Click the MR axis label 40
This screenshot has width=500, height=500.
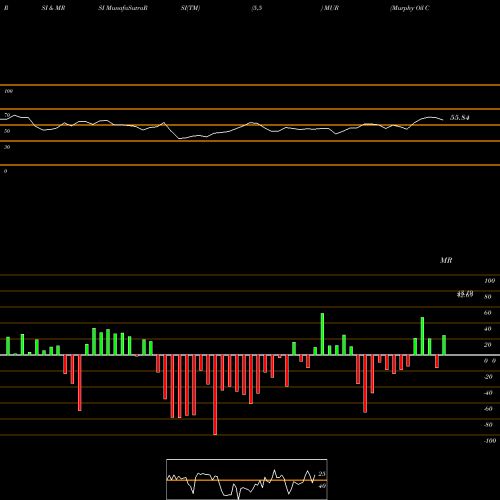pyautogui.click(x=488, y=329)
